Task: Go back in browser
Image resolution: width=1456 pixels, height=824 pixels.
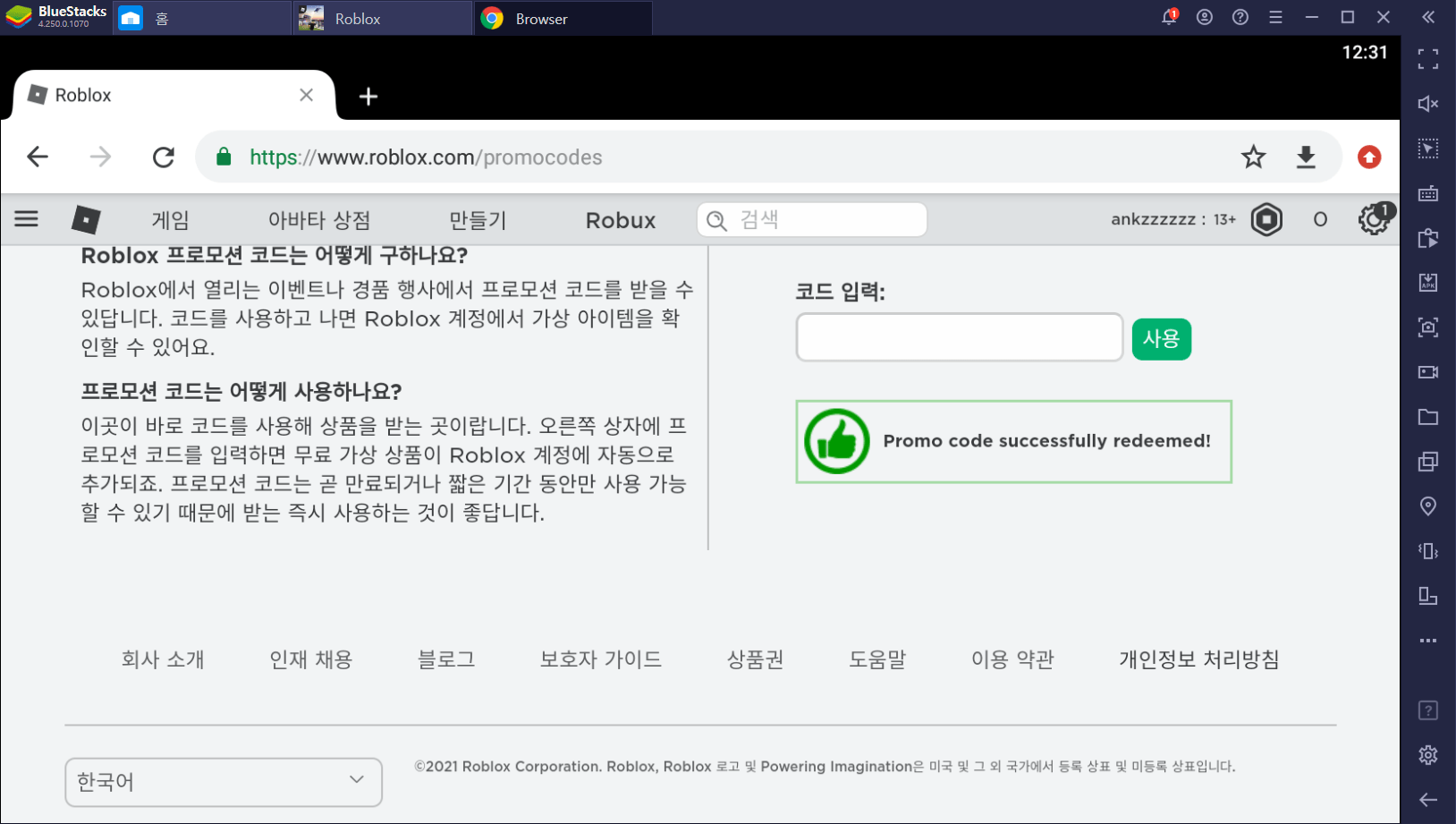Action: [x=38, y=157]
